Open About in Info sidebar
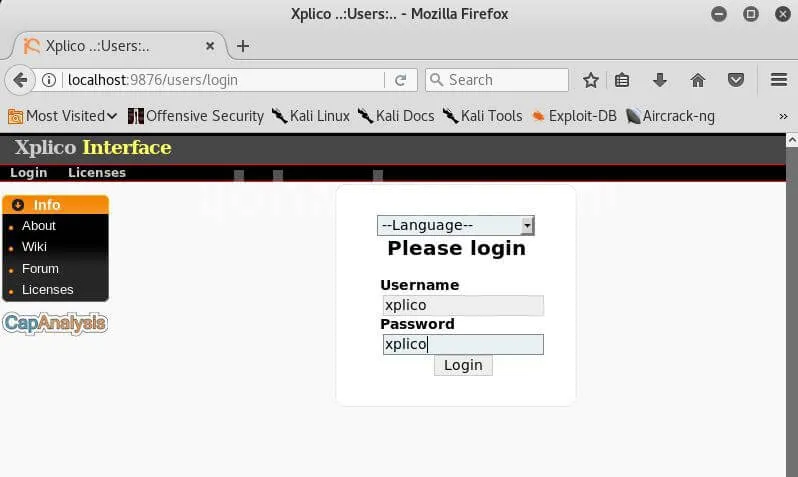 tap(39, 226)
